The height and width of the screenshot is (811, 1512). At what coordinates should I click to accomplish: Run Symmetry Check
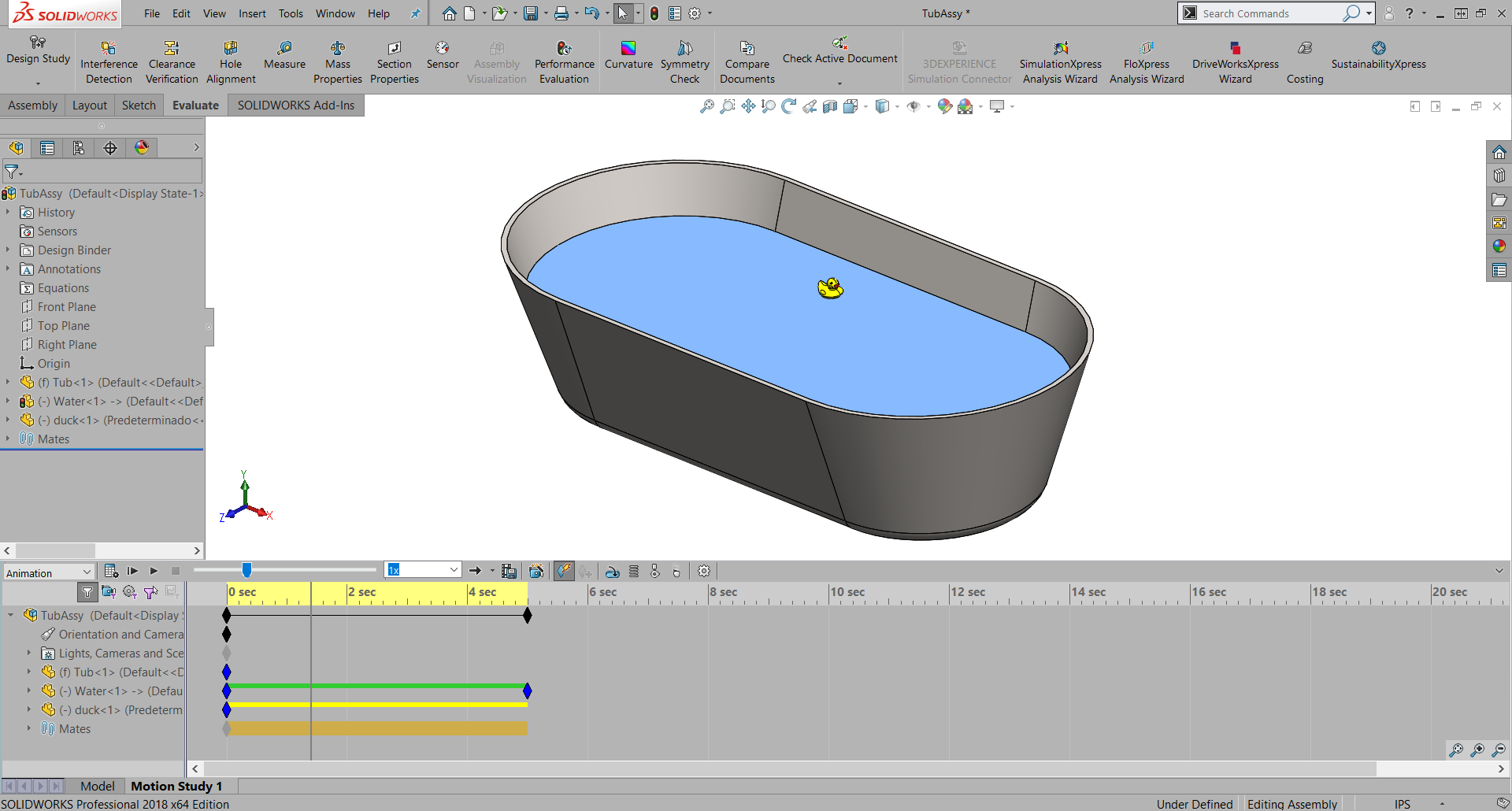(x=685, y=62)
